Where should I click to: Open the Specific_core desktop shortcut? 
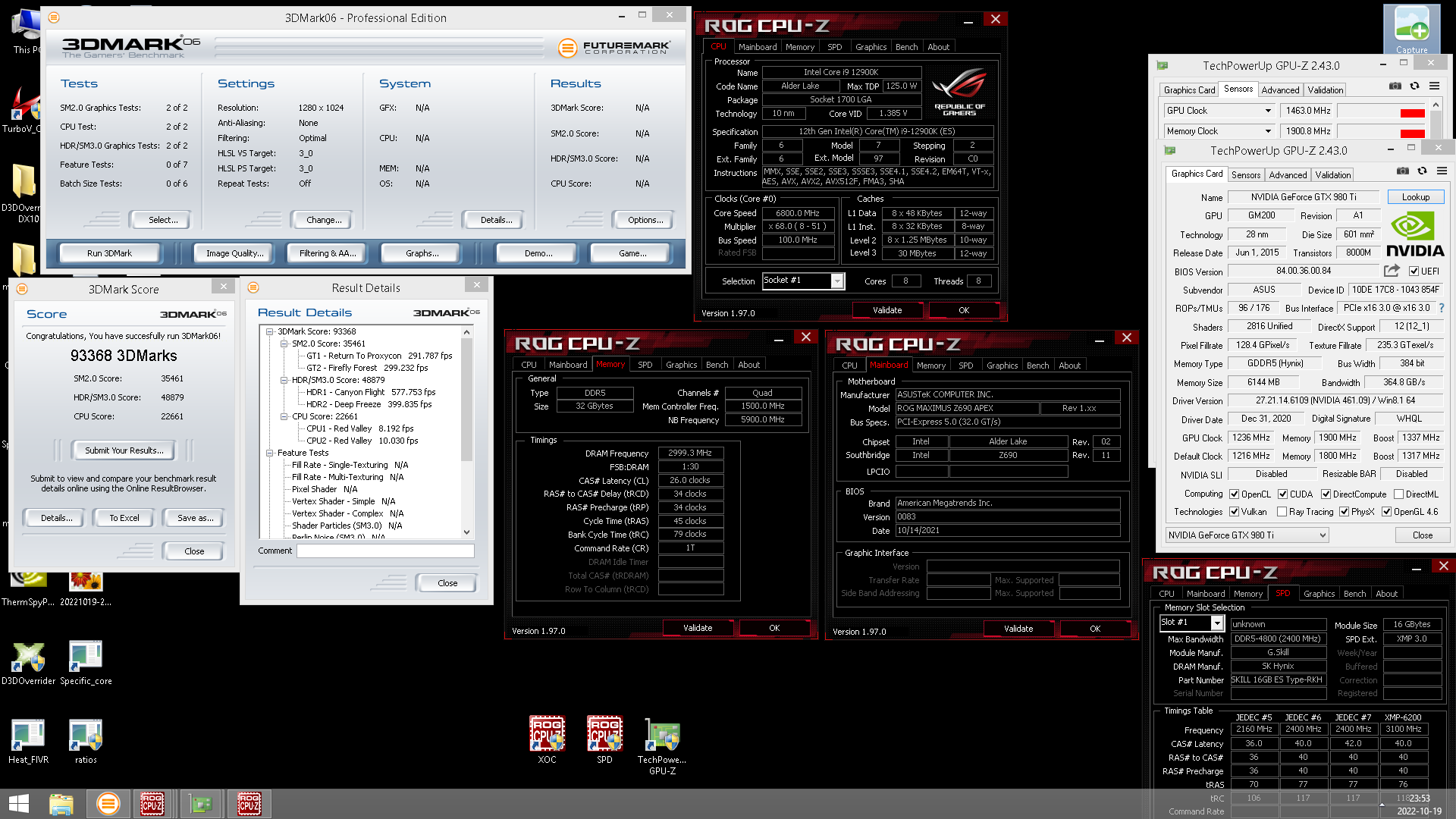(86, 663)
